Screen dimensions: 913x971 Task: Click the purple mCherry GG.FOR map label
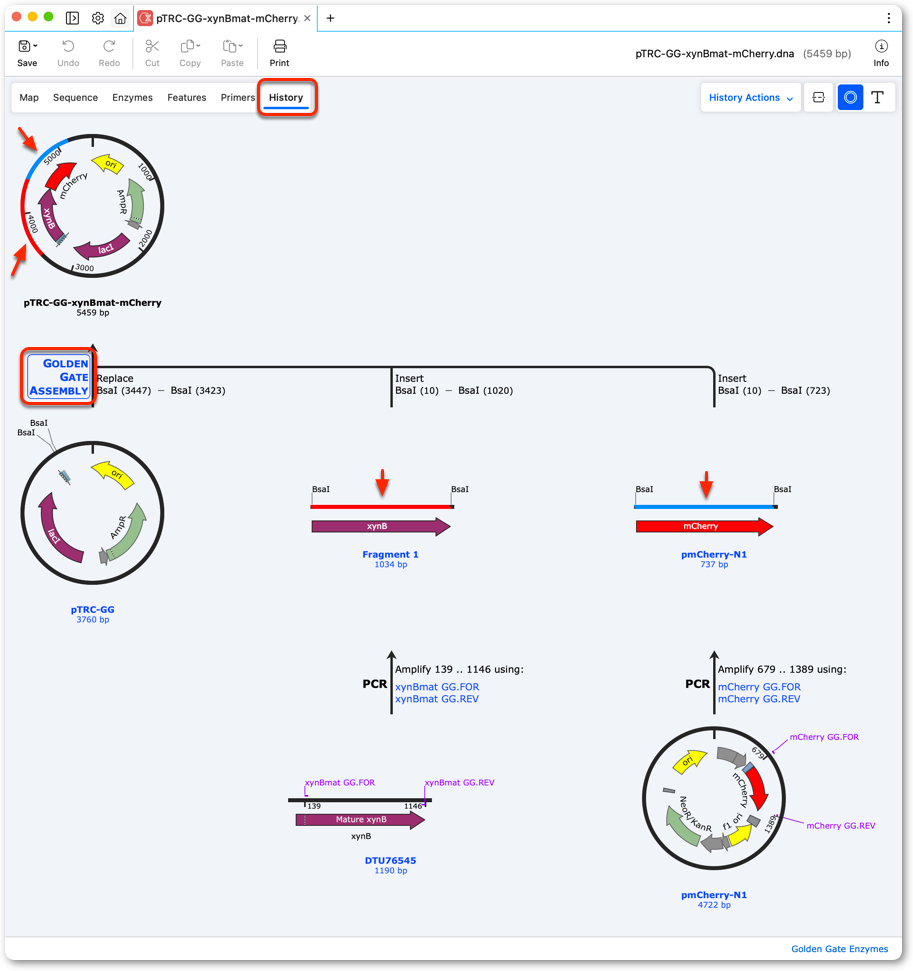point(824,737)
